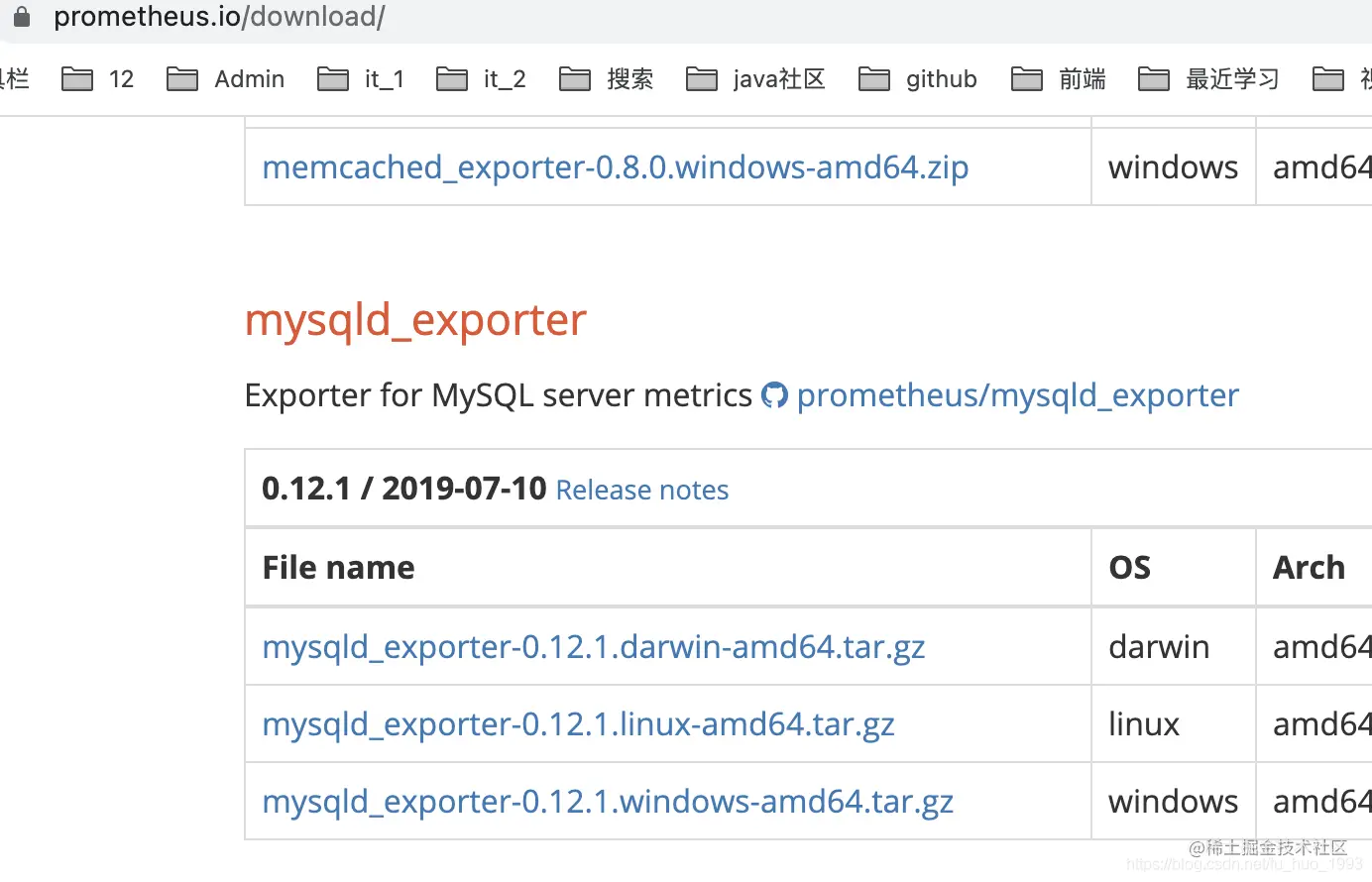Screen dimensions: 1372x882
Task: Open the 'github' bookmarks folder
Action: point(917,79)
